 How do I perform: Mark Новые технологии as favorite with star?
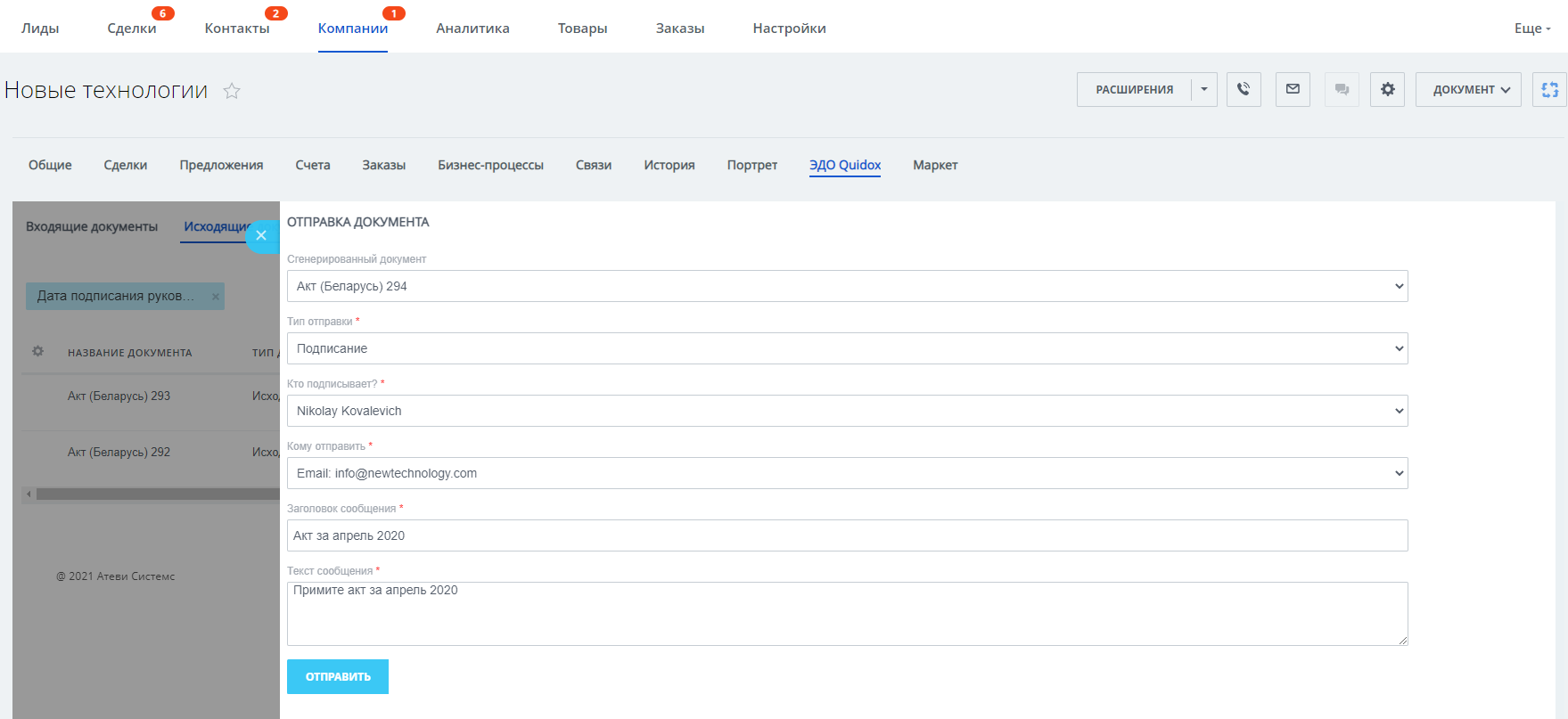(232, 91)
